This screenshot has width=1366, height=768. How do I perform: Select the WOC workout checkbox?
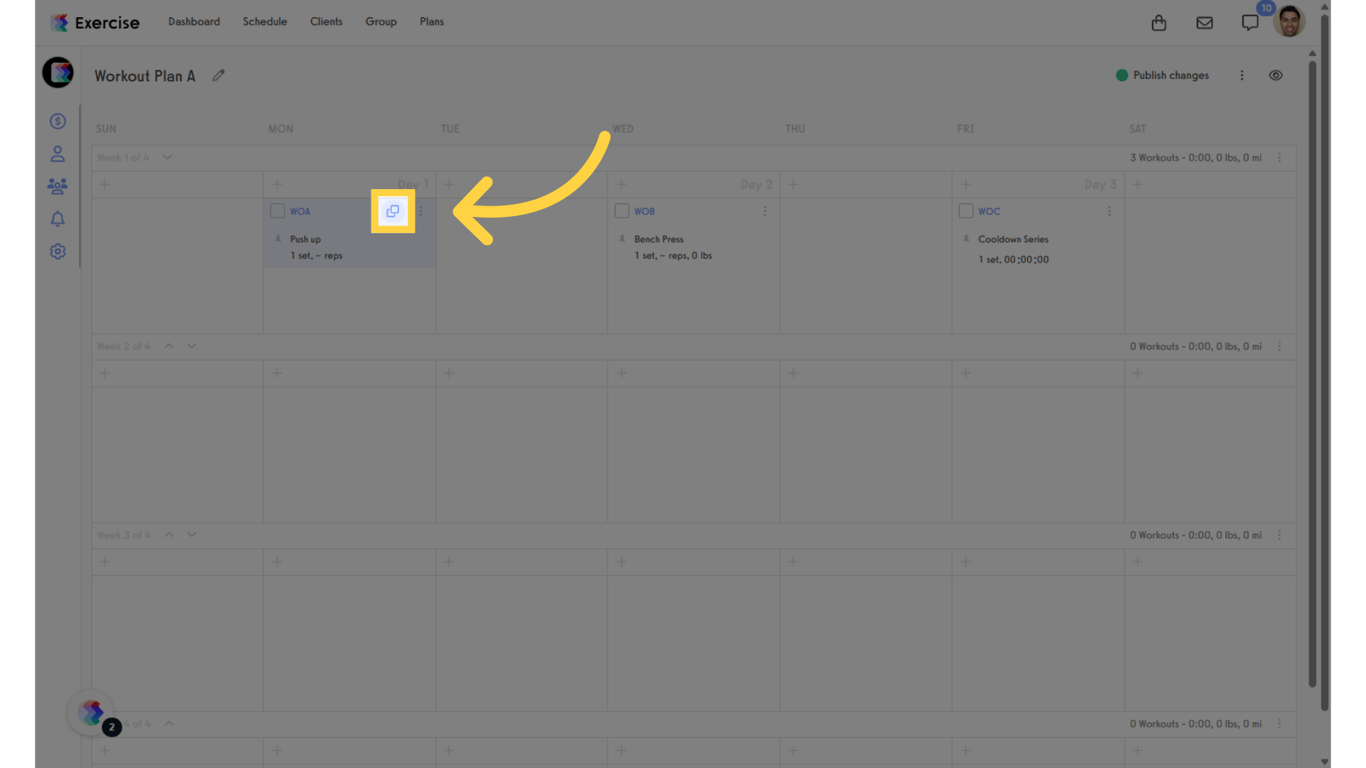(965, 211)
